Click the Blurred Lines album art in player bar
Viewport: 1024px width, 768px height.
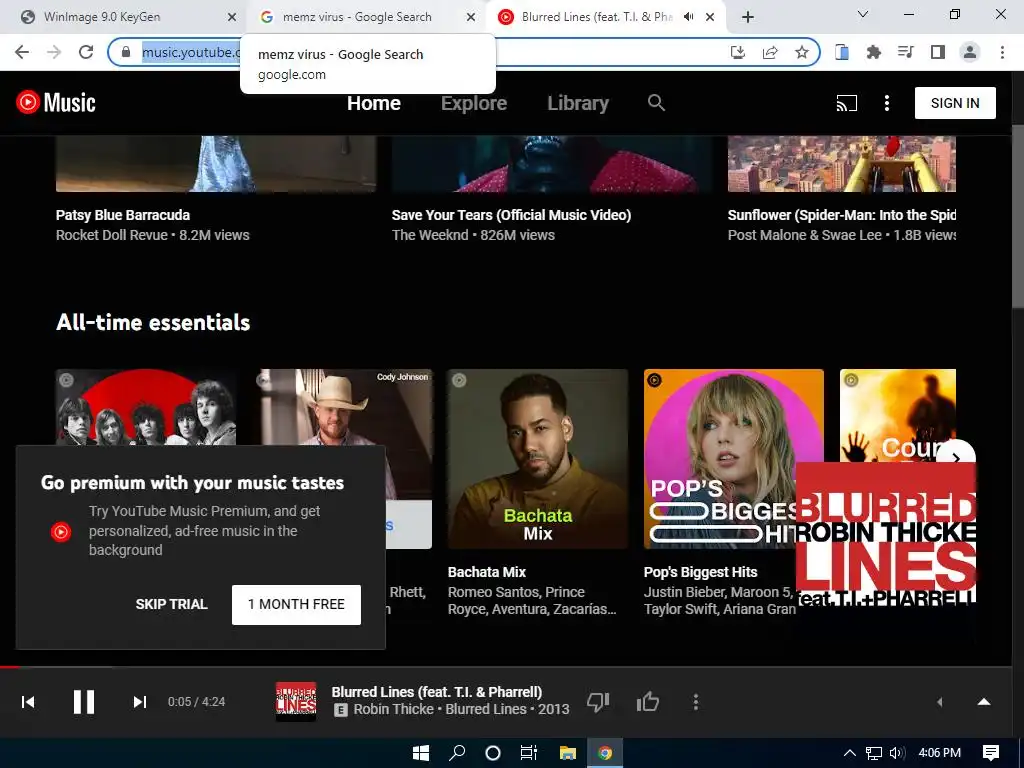point(296,702)
